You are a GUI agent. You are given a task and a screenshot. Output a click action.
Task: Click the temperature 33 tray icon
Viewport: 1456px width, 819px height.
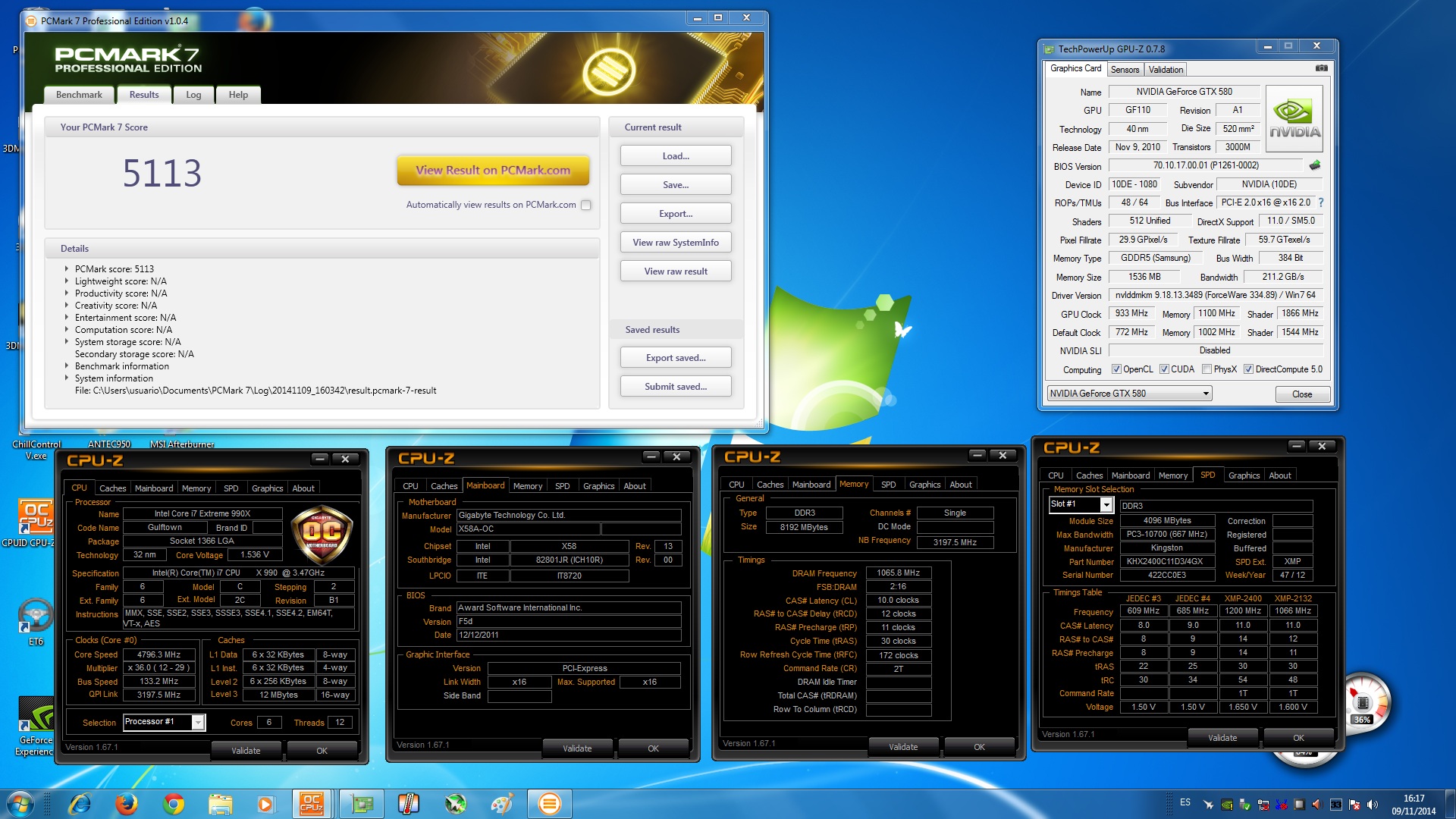[1336, 805]
